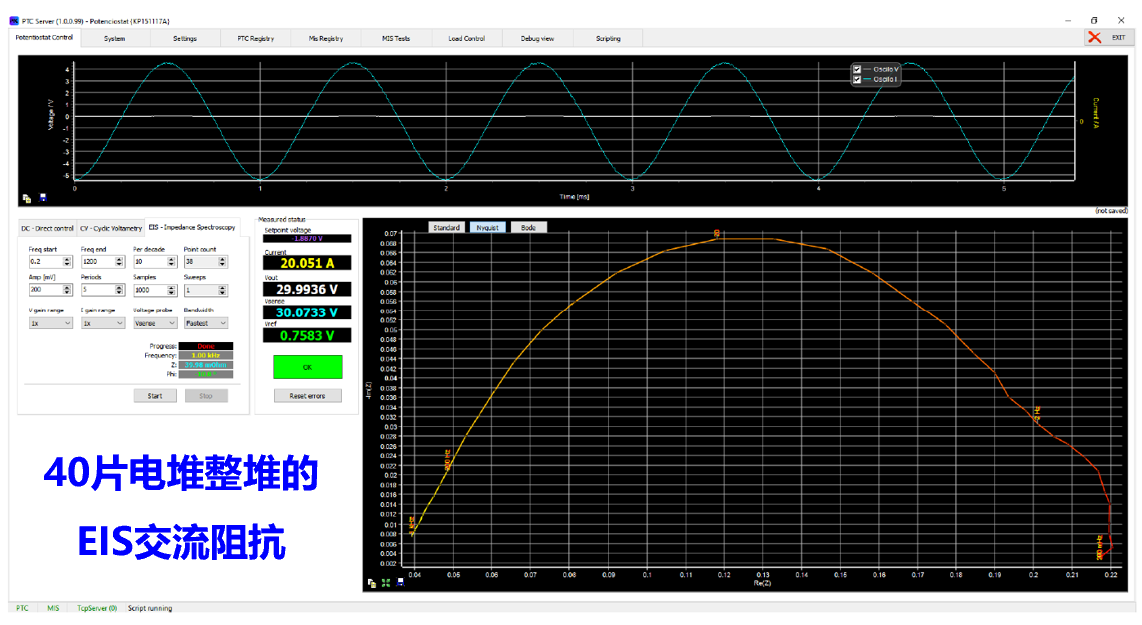Switch to the System tab
Image resolution: width=1142 pixels, height=625 pixels.
point(114,39)
